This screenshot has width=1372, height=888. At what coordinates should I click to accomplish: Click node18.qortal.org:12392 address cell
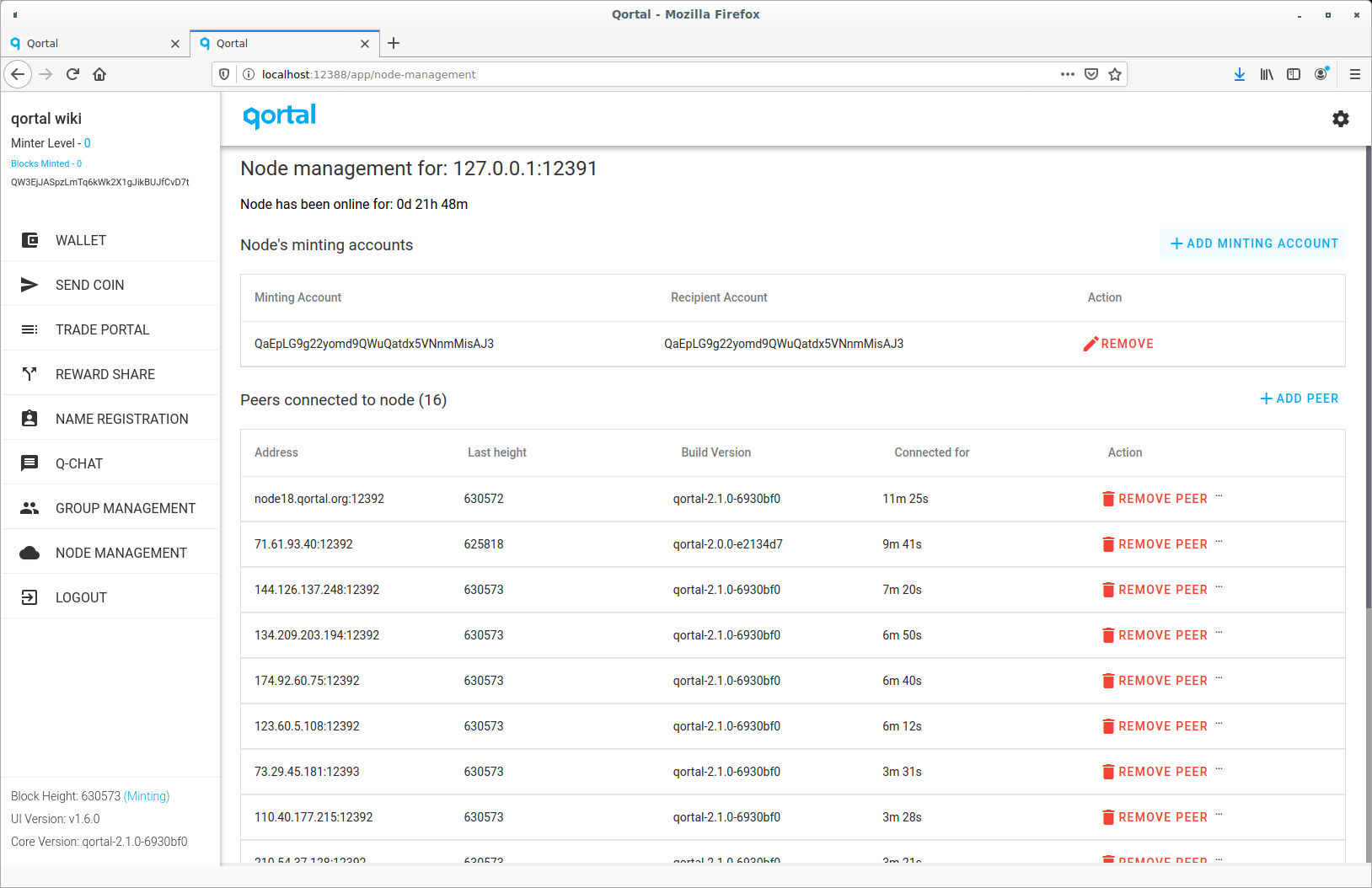point(319,499)
